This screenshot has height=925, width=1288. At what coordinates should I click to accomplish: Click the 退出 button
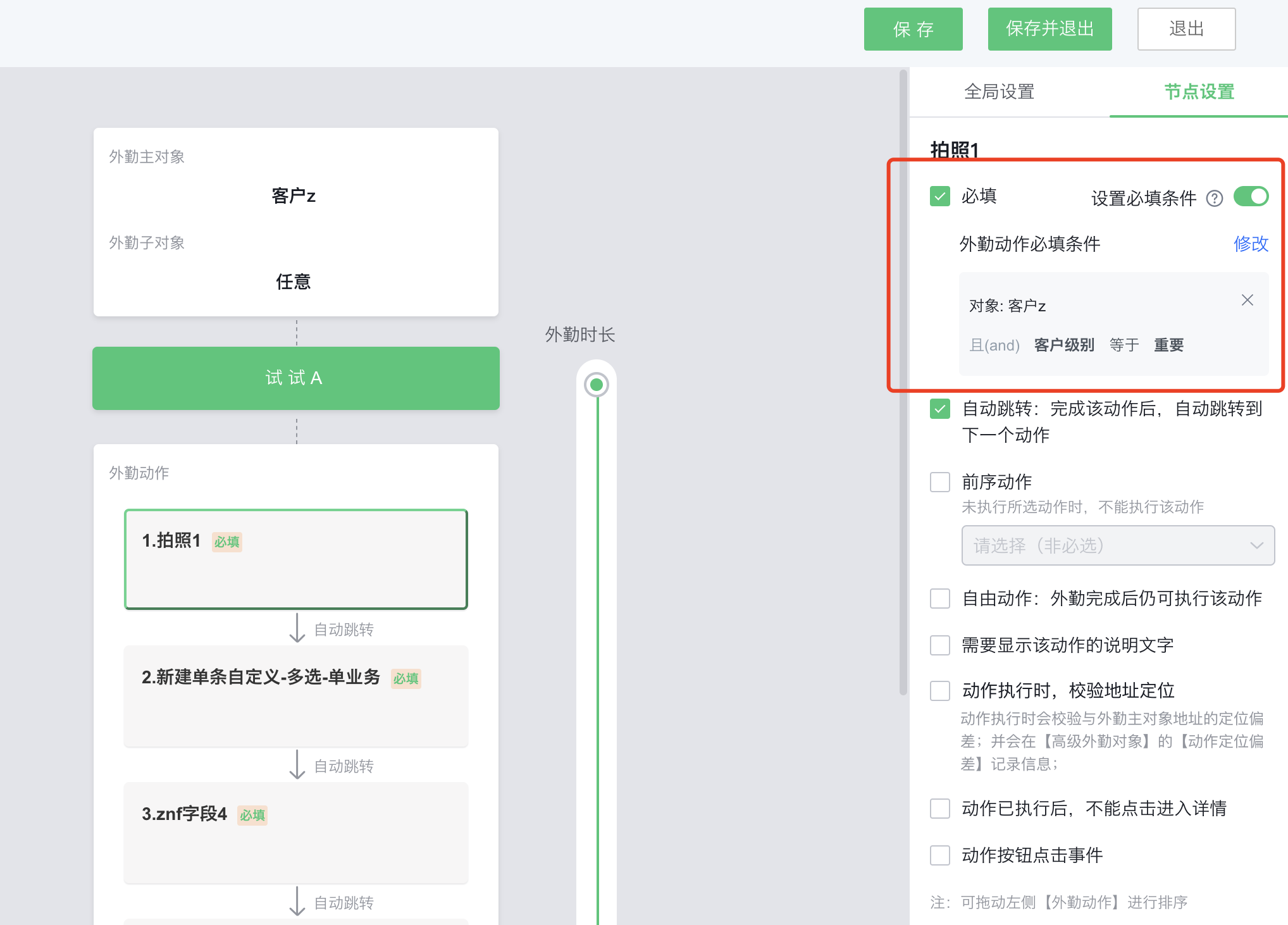(x=1186, y=28)
